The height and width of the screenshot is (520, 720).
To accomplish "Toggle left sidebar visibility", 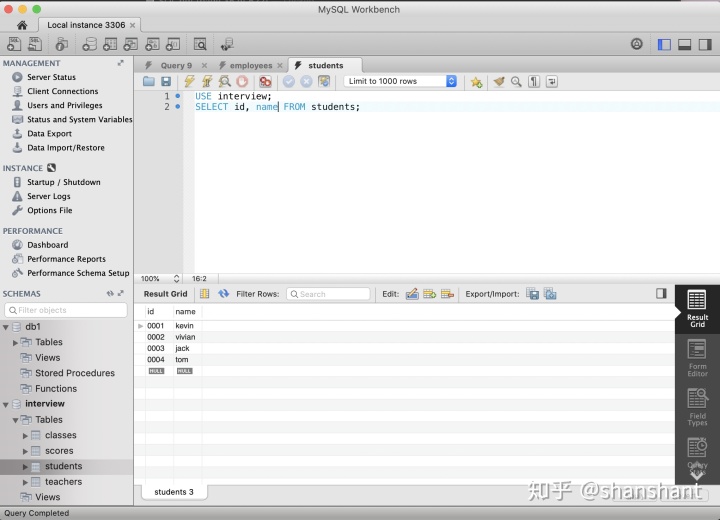I will coord(664,45).
